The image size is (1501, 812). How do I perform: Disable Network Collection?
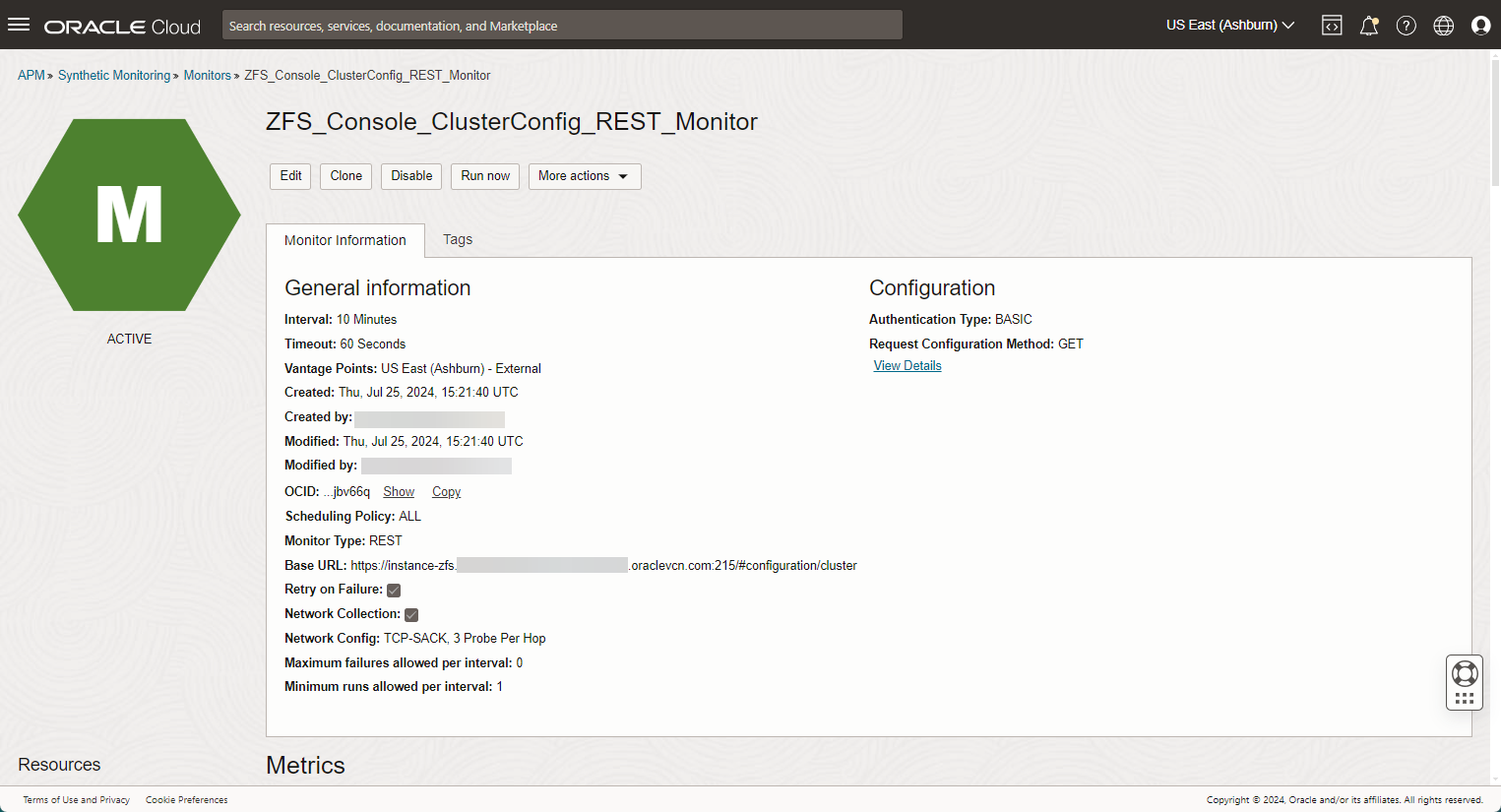click(410, 614)
